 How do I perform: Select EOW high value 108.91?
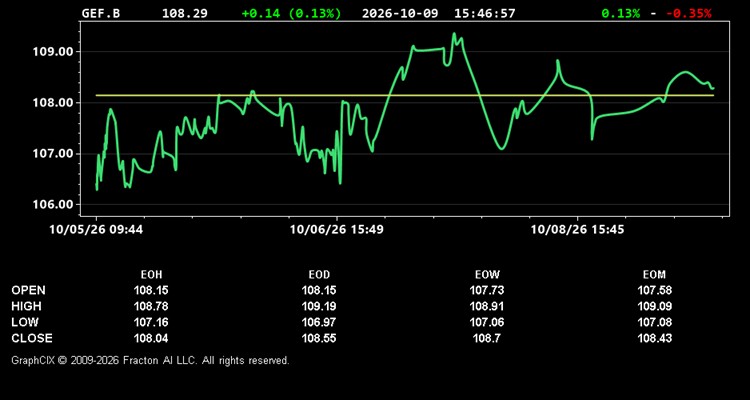487,306
